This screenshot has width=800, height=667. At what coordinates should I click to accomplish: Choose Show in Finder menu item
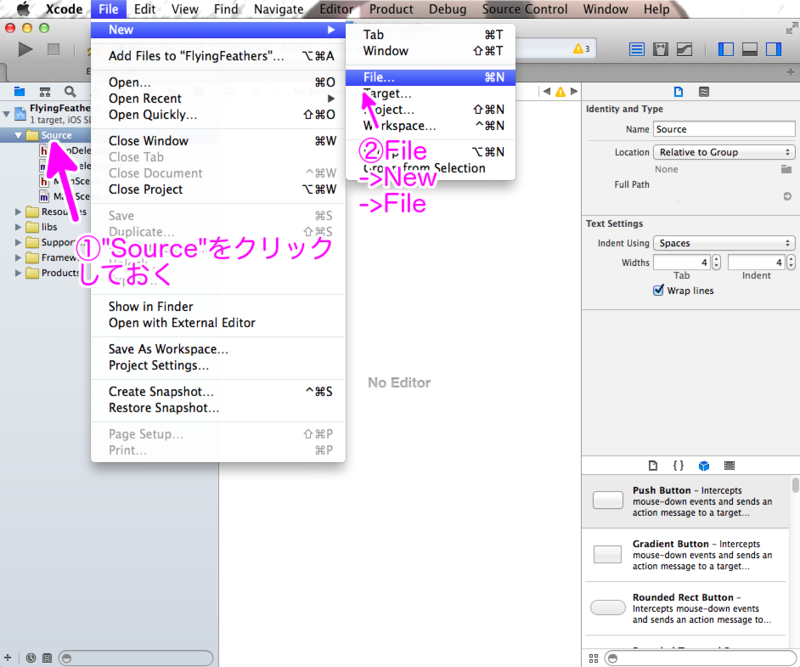(218, 306)
